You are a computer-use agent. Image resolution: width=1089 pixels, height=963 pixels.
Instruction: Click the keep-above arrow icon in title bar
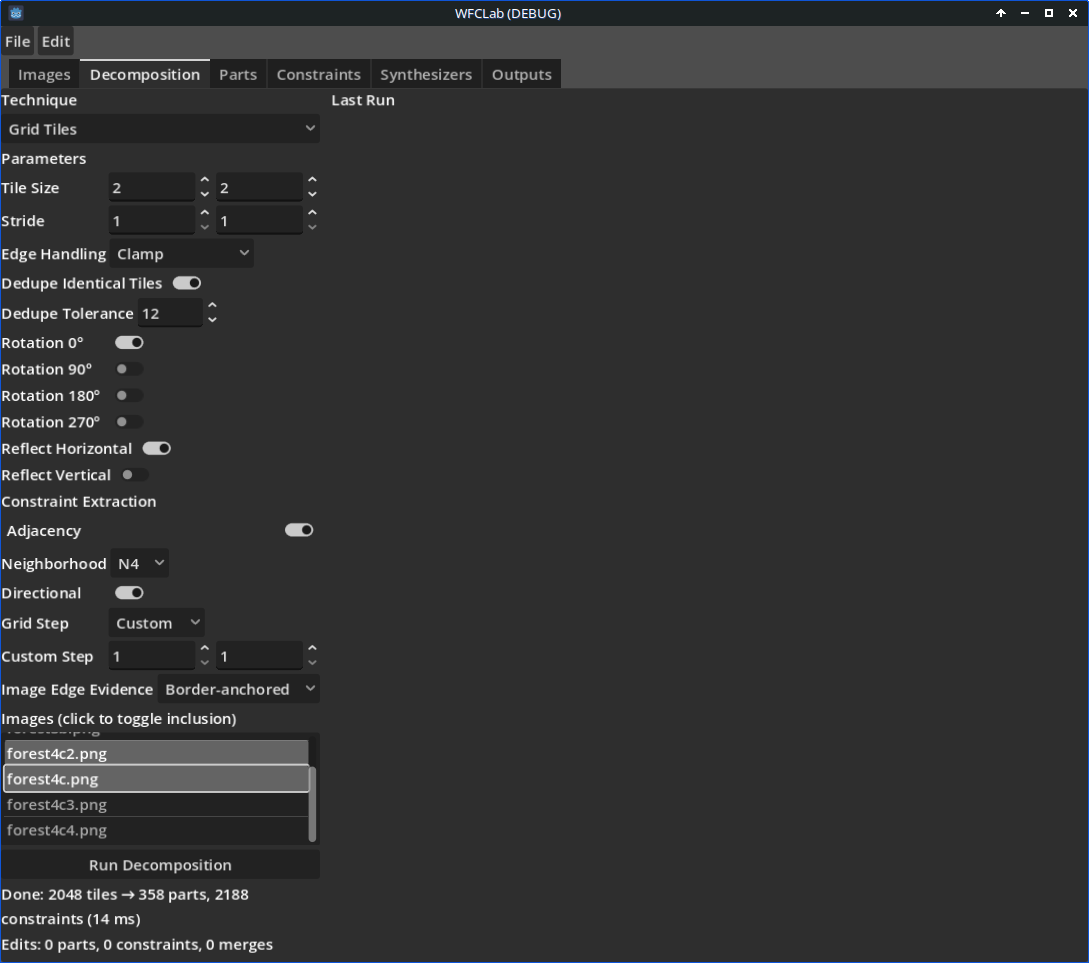pyautogui.click(x=1001, y=13)
